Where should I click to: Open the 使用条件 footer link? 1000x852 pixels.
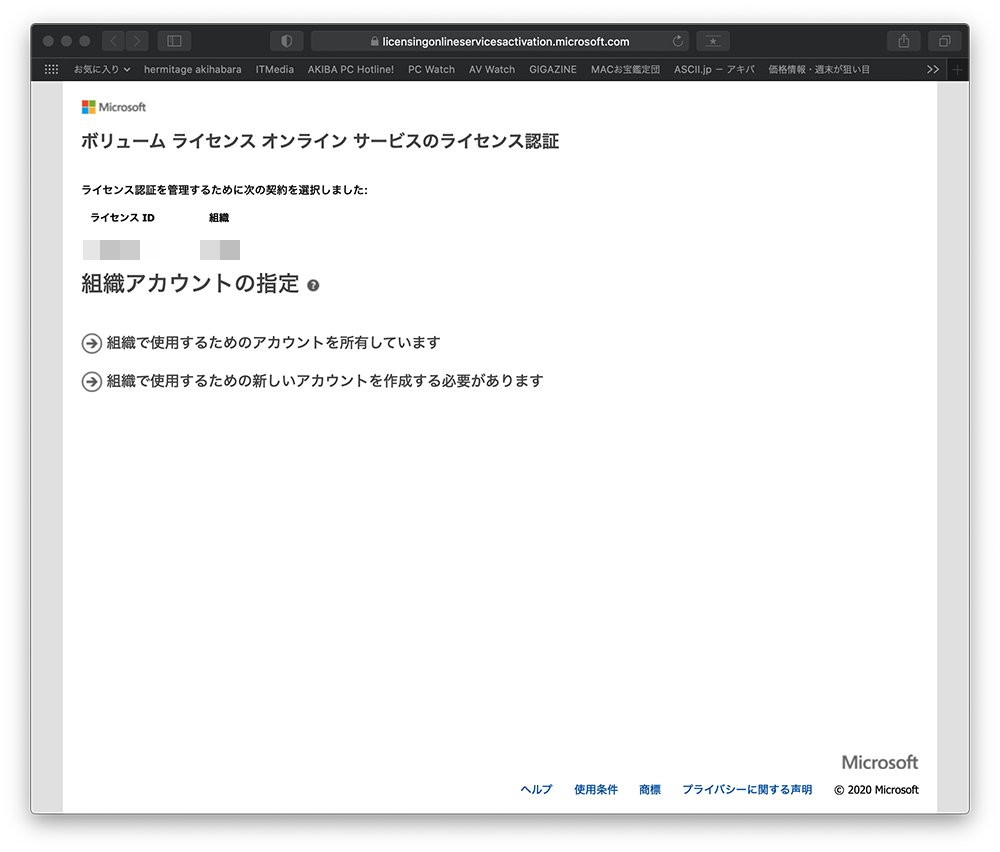596,790
